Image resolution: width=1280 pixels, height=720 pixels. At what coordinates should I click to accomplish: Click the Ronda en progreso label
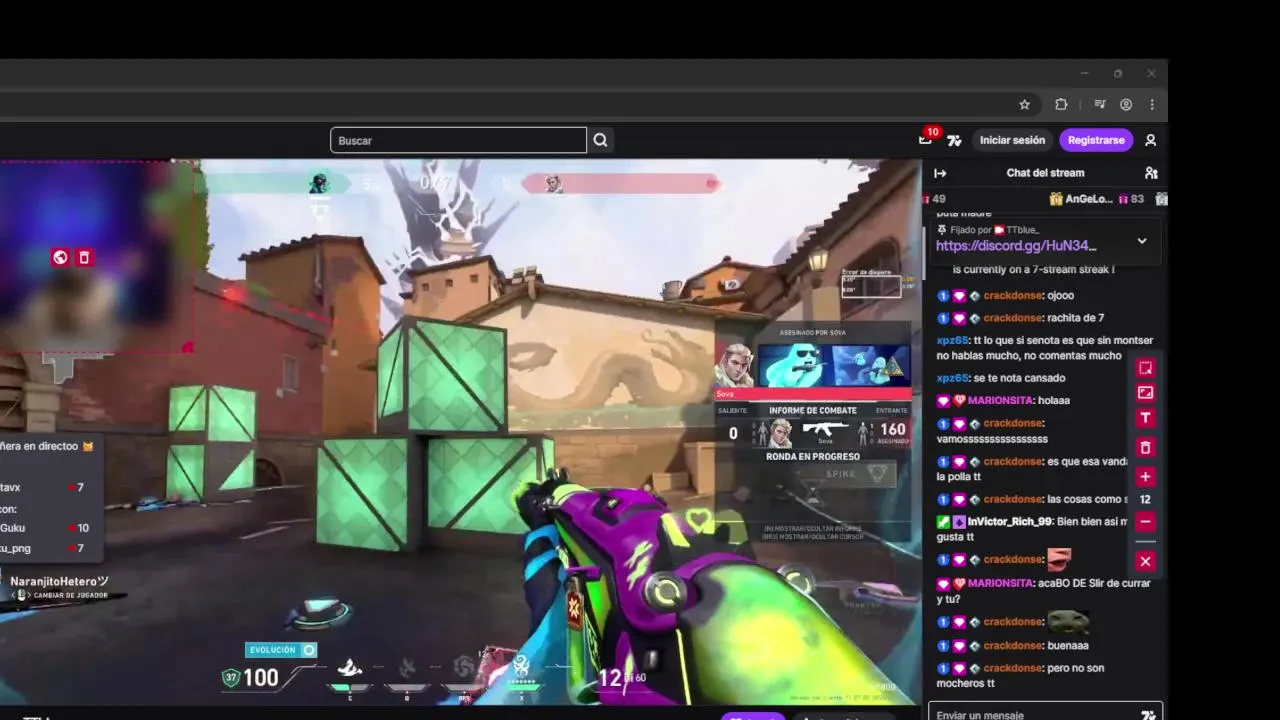[x=812, y=456]
